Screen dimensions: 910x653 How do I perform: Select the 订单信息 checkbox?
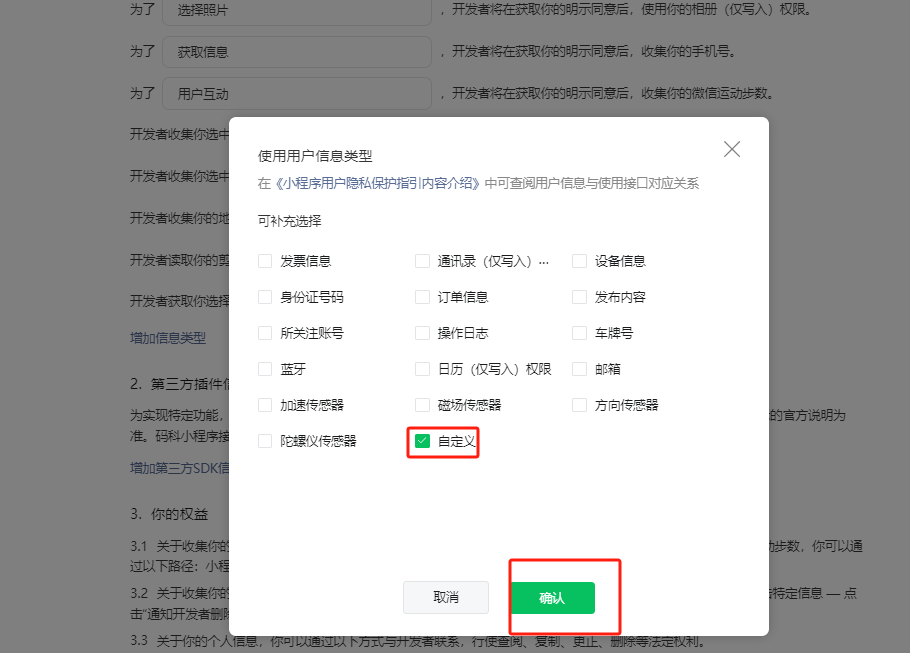[x=422, y=297]
